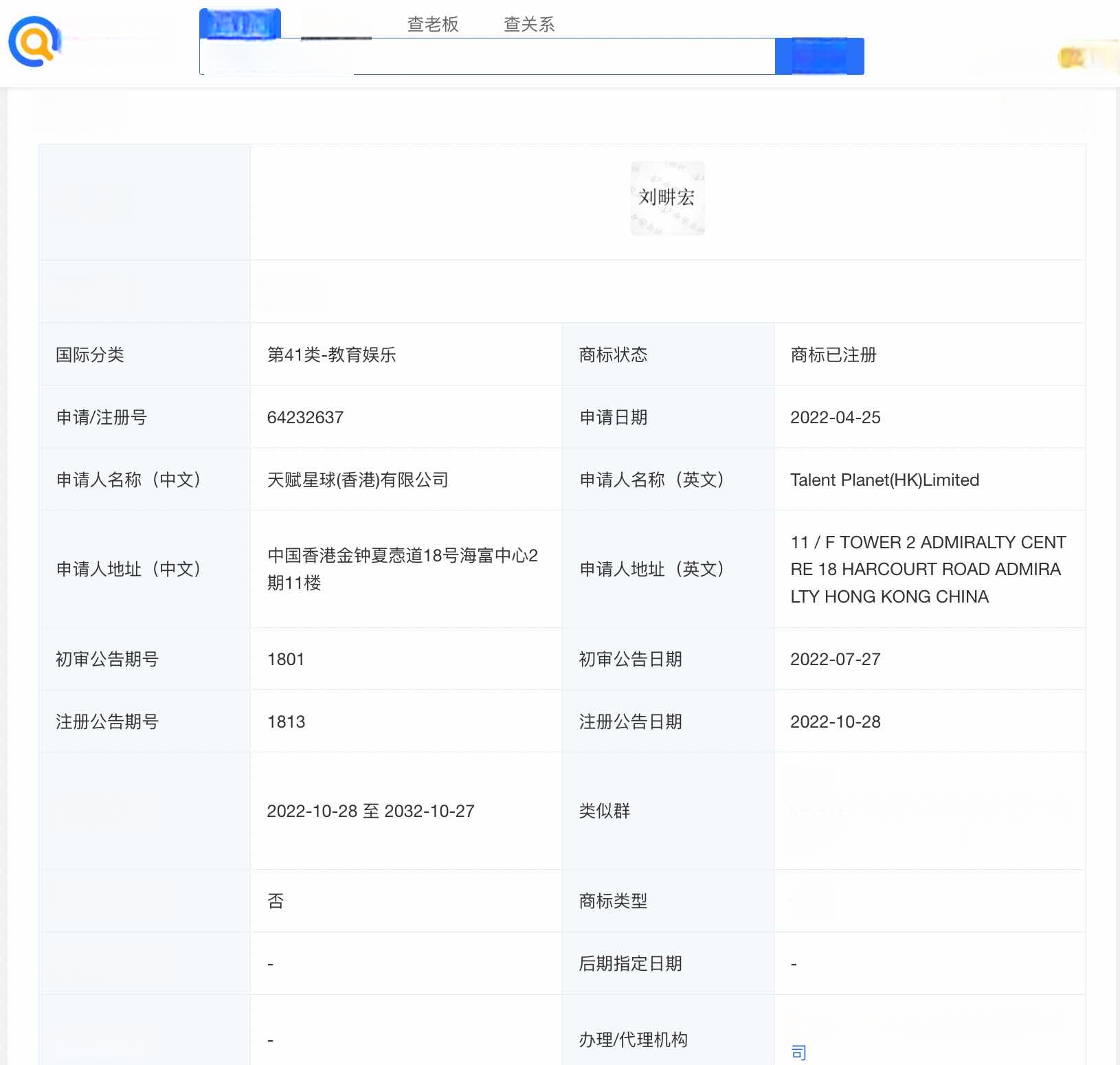Click the 后期指定日期 label
This screenshot has width=1120, height=1065.
click(x=631, y=963)
